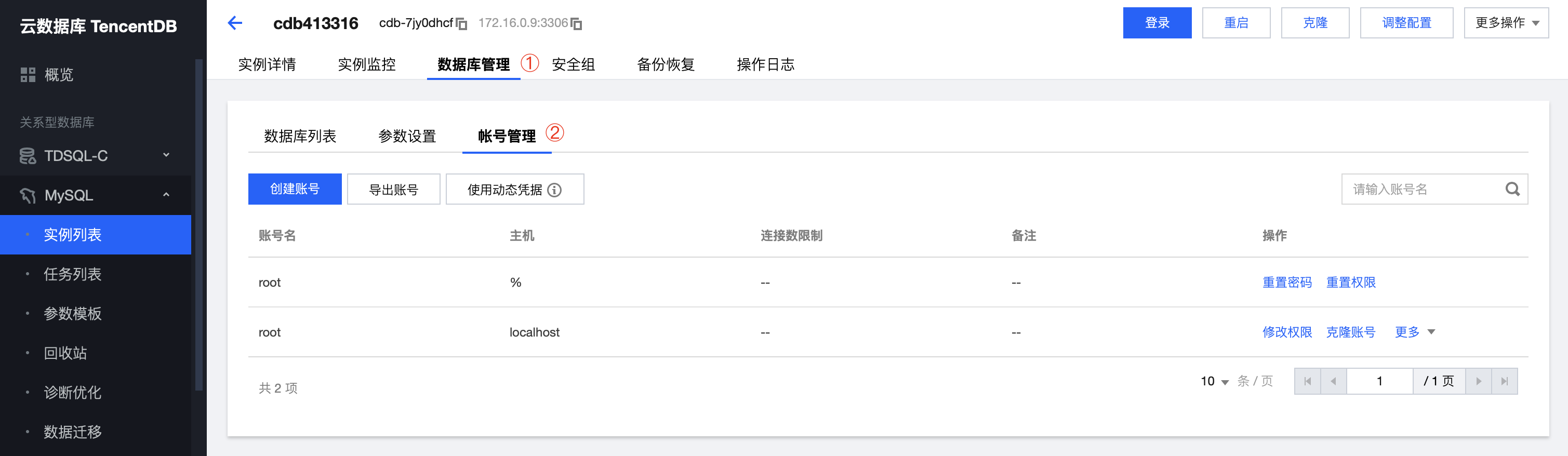The height and width of the screenshot is (456, 1568).
Task: Click the search magnifier icon
Action: point(1512,190)
